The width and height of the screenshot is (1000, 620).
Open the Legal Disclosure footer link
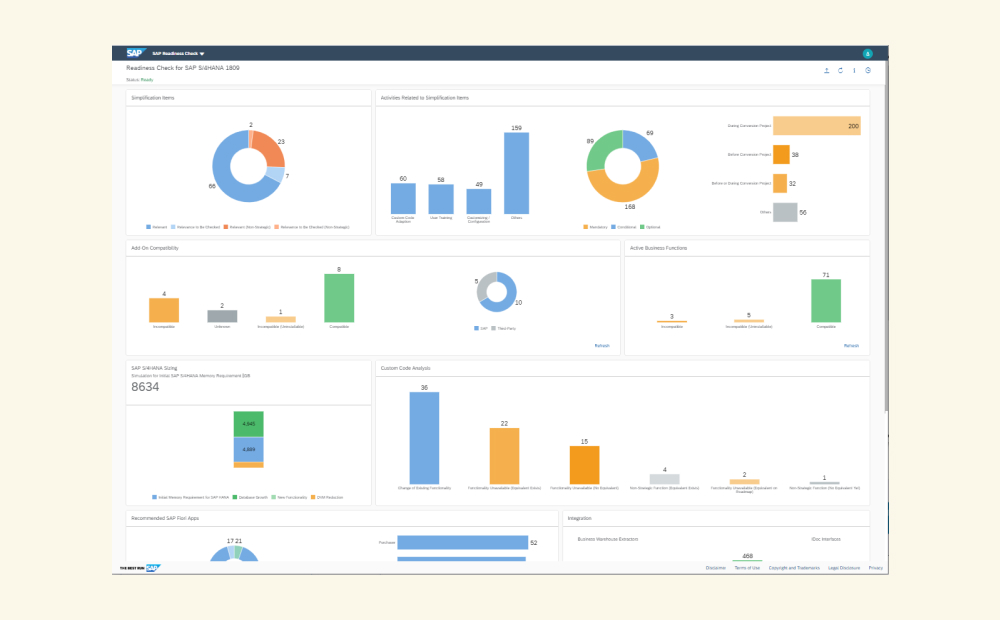[x=844, y=568]
